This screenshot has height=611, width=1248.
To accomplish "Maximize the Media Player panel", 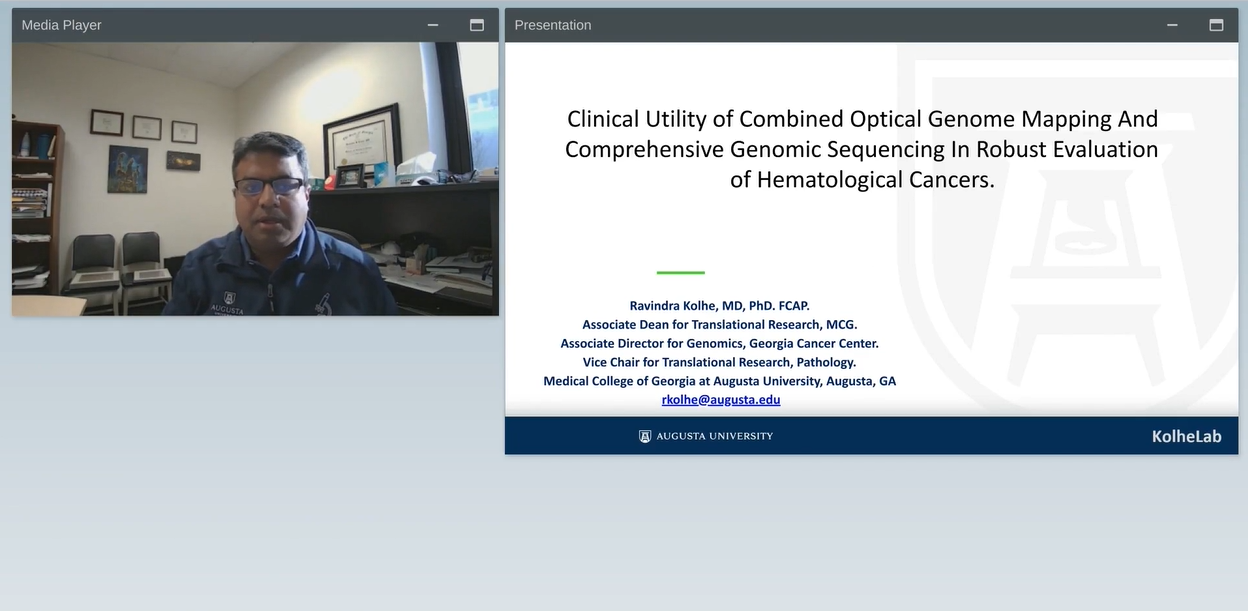I will (477, 25).
